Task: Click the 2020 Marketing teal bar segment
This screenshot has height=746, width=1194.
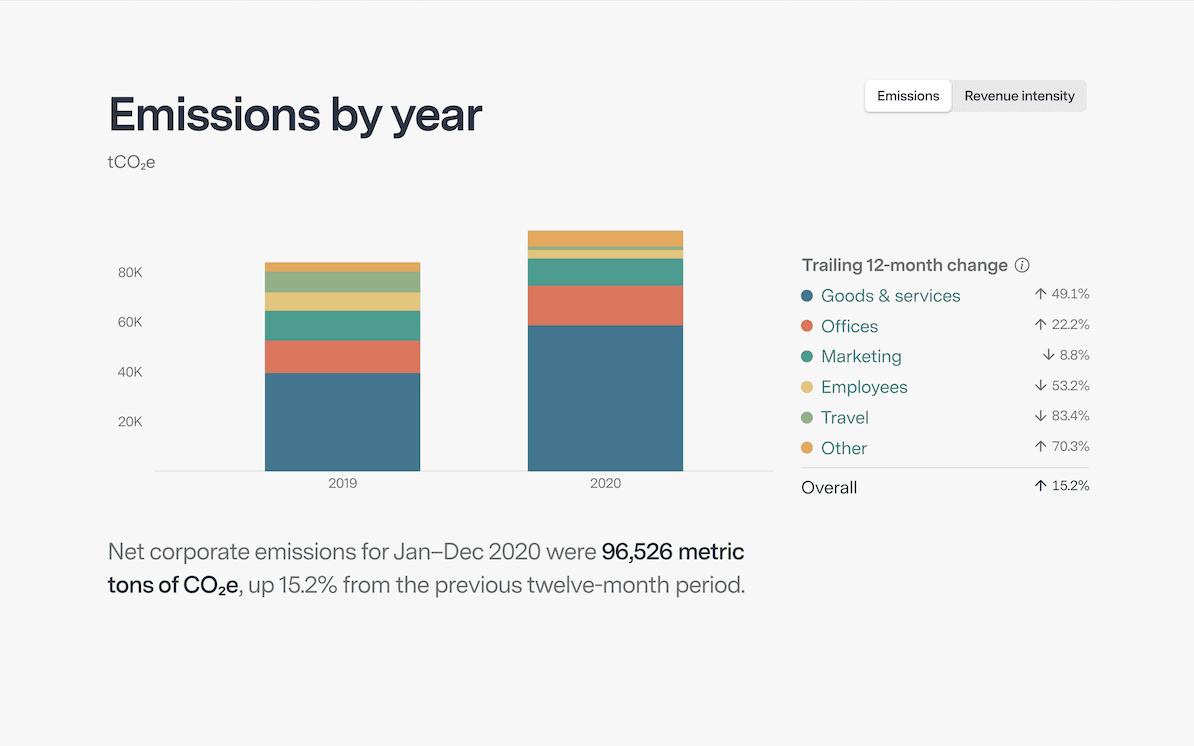Action: pos(605,272)
